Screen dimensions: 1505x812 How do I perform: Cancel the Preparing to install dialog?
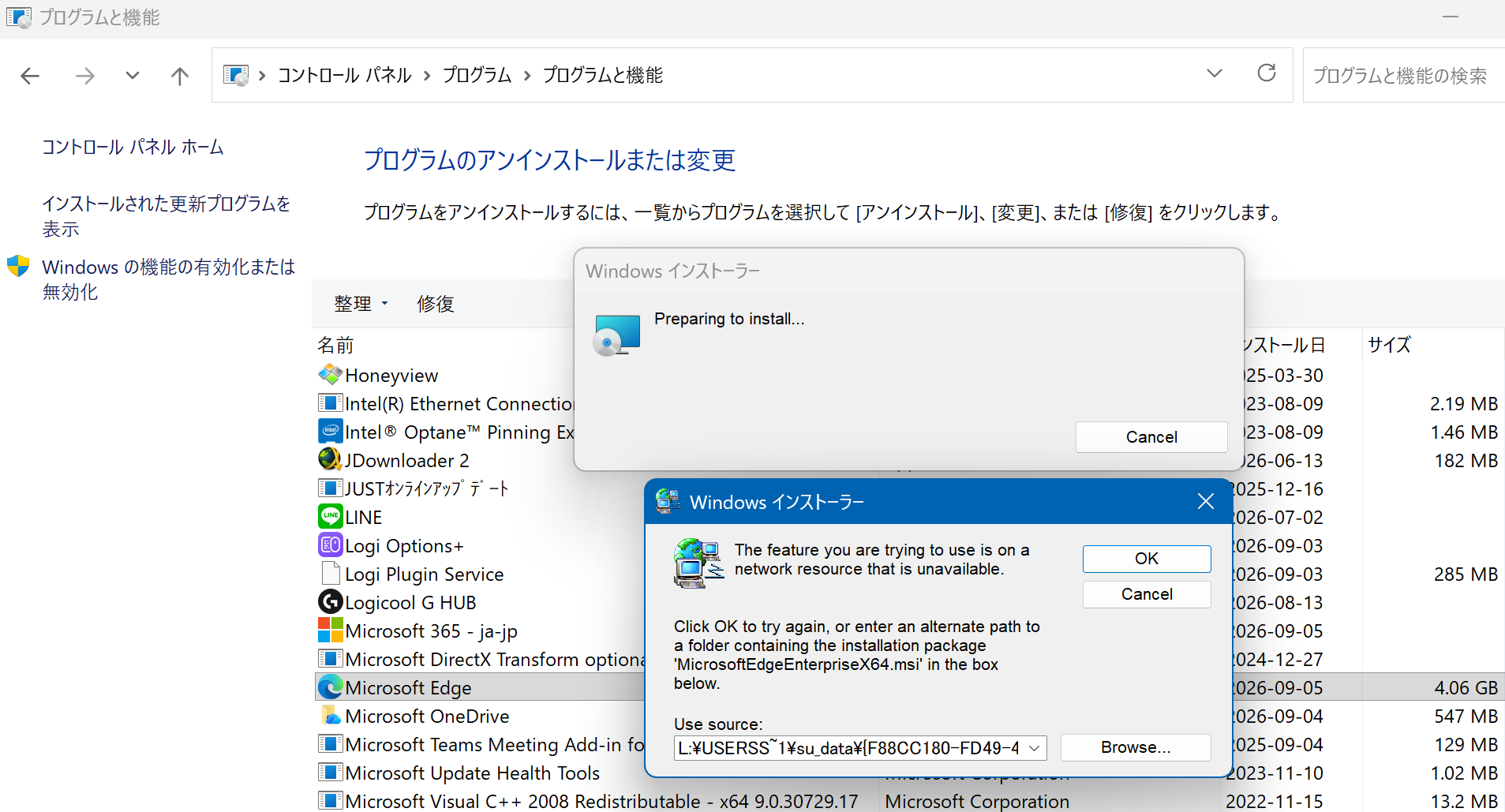[x=1151, y=437]
